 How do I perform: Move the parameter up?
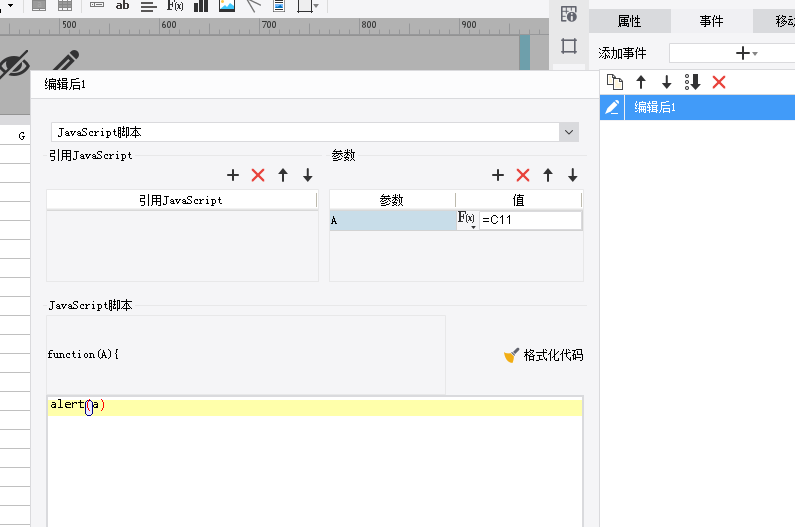pyautogui.click(x=548, y=175)
